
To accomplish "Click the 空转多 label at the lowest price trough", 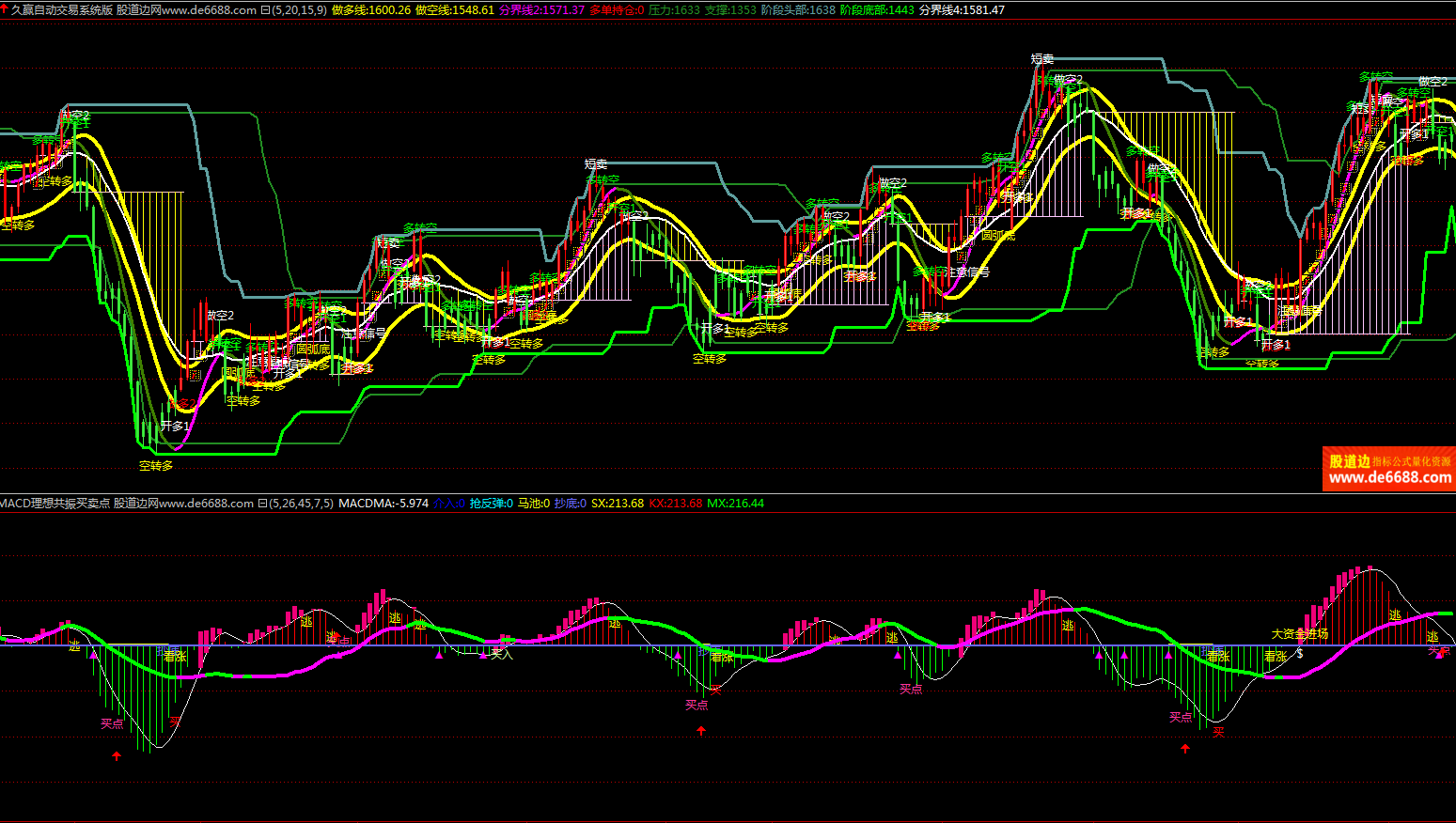I will point(156,465).
